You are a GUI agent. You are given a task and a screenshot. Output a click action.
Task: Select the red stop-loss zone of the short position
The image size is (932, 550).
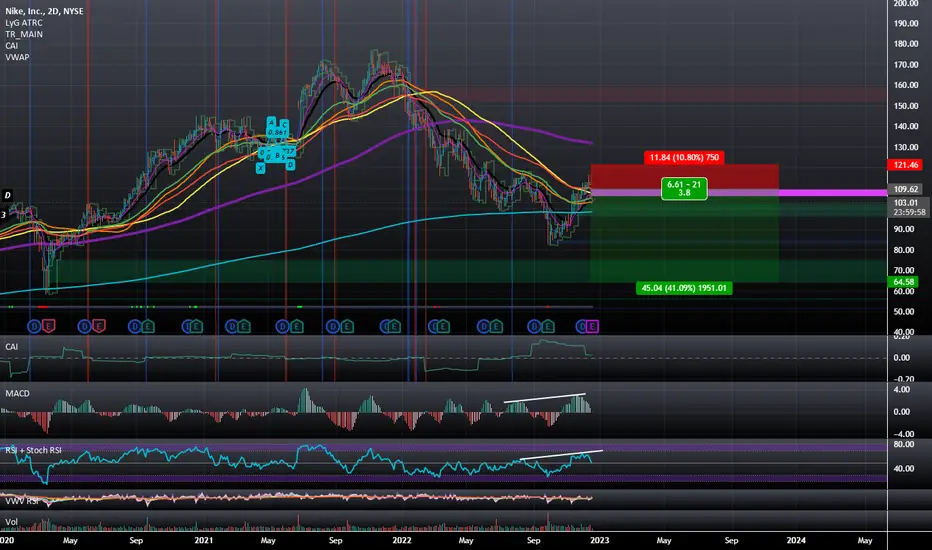pos(684,177)
